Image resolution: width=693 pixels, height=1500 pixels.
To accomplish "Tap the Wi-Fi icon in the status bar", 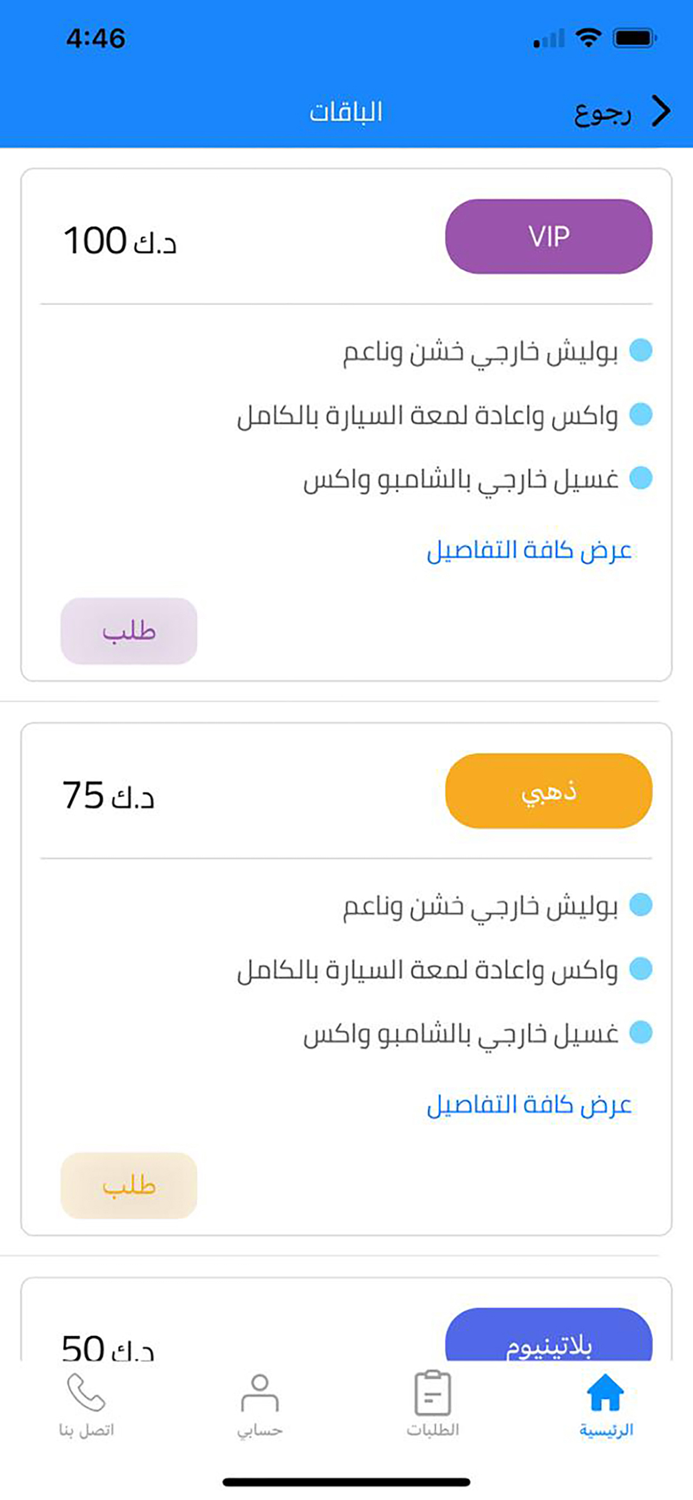I will point(589,36).
